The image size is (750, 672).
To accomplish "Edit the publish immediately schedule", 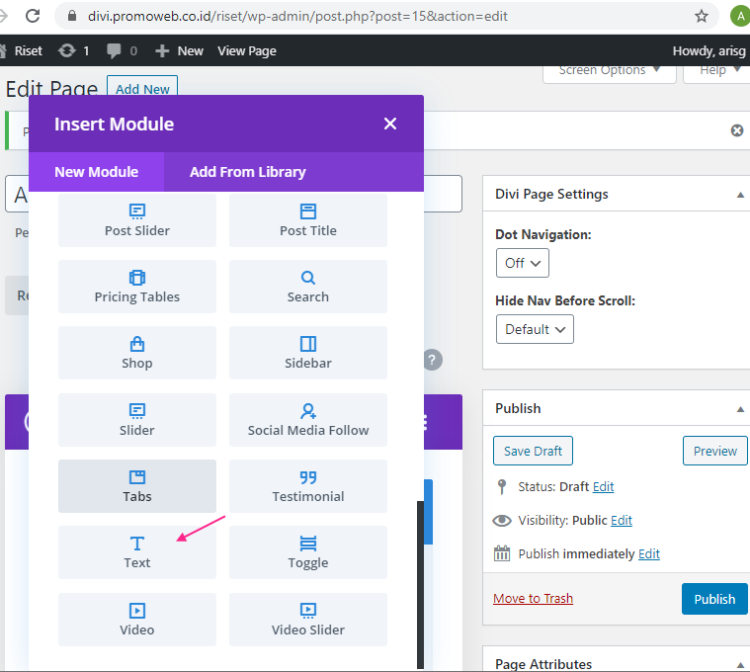I will [649, 554].
